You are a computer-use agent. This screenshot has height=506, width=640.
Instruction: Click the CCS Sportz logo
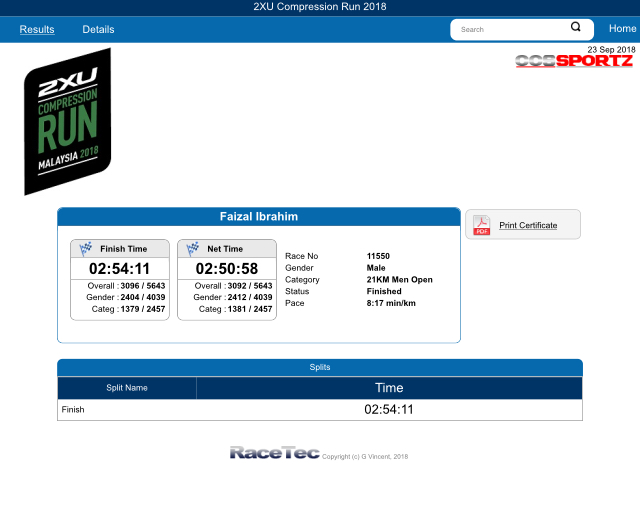click(574, 61)
